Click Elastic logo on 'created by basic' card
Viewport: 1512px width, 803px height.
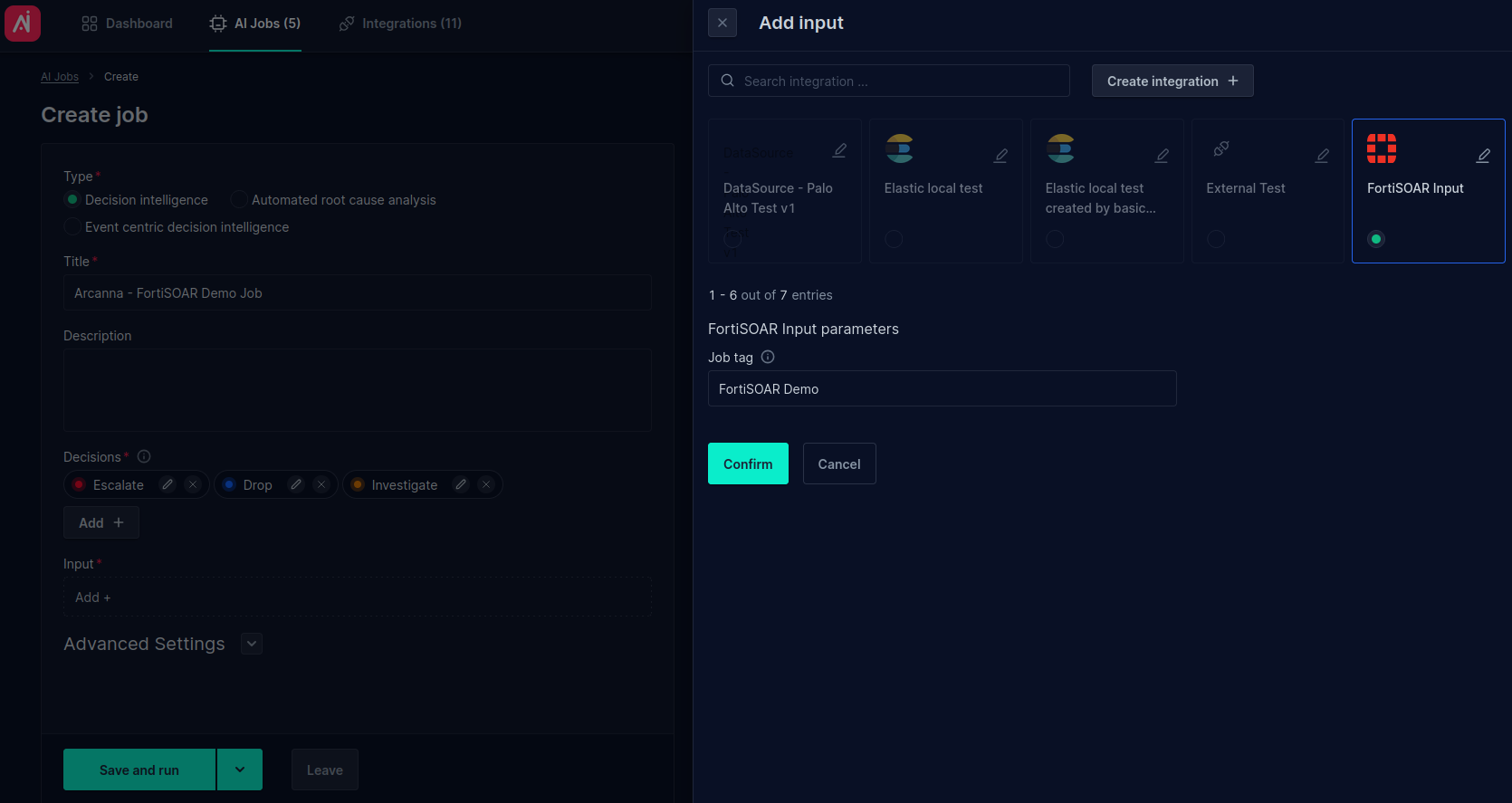(1061, 148)
